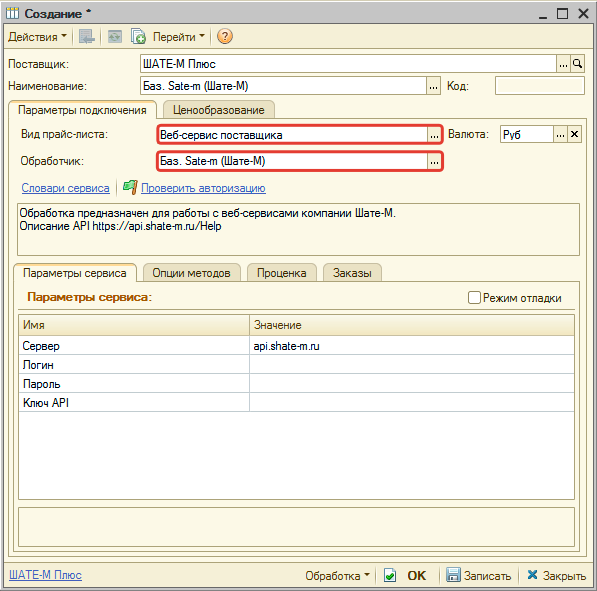Open the Действия dropdown menu
This screenshot has height=591, width=597.
pos(37,37)
